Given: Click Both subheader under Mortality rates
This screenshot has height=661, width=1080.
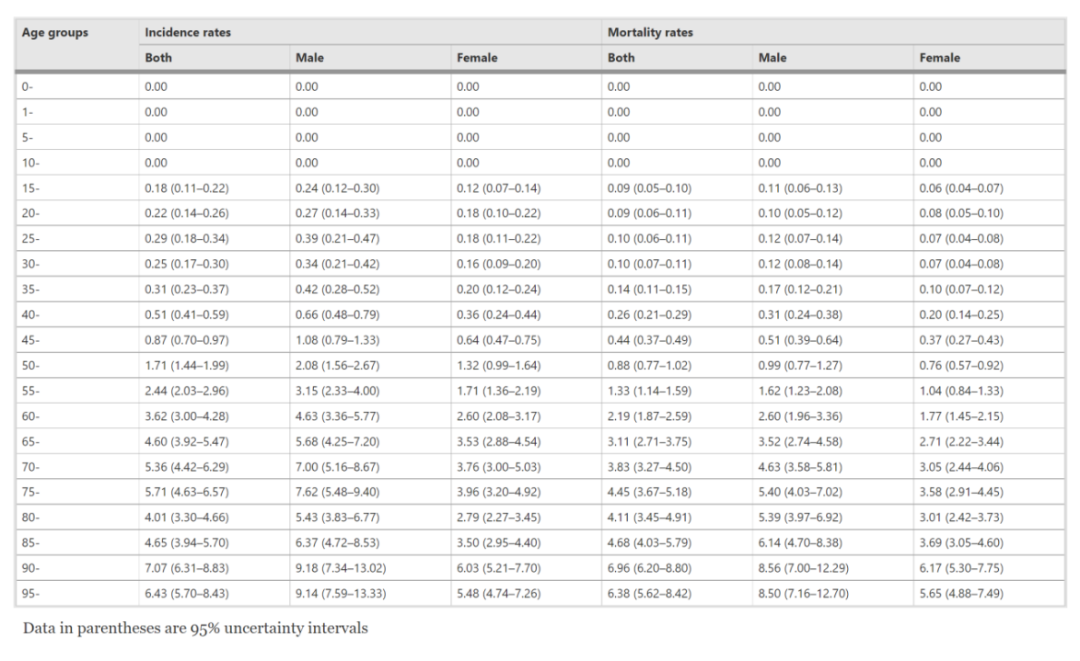Looking at the screenshot, I should [x=621, y=58].
